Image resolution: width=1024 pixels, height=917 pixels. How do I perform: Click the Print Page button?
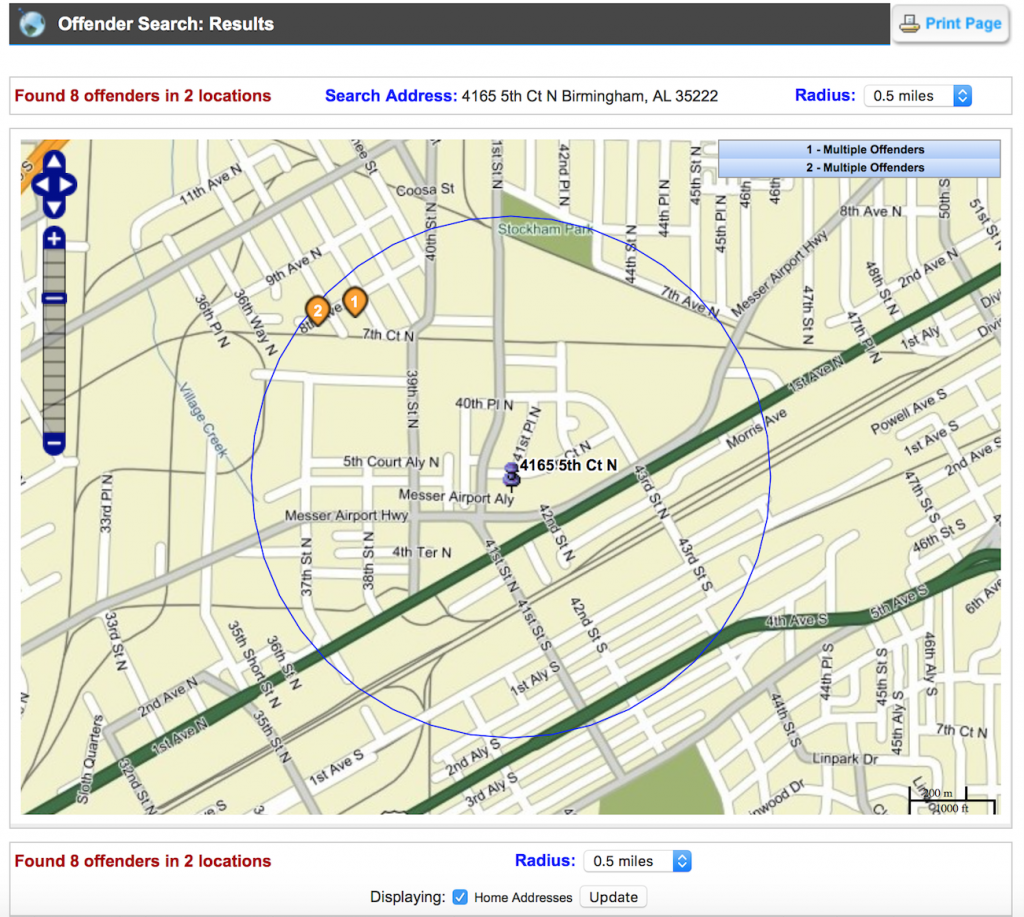(949, 24)
